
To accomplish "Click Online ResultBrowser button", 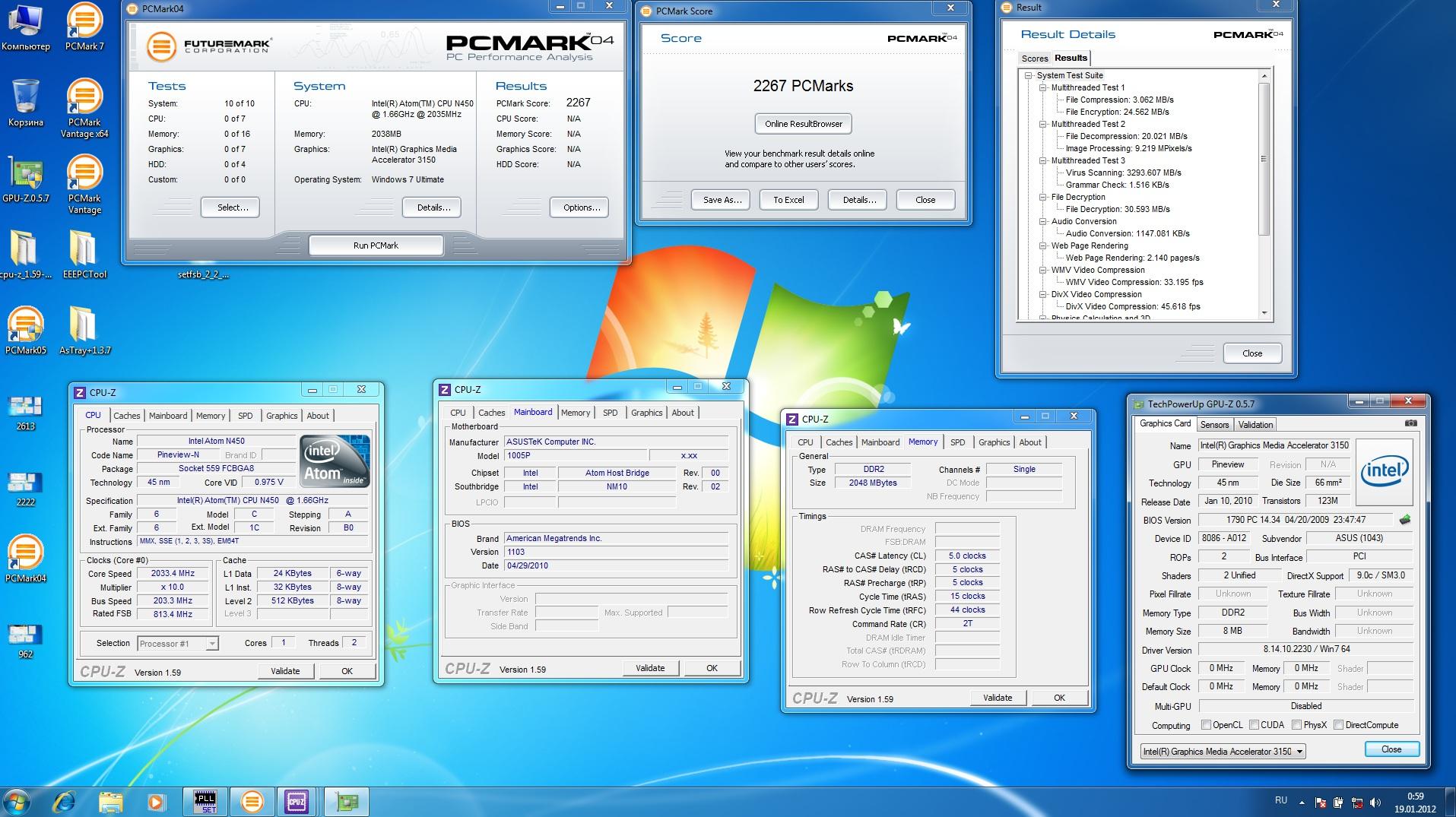I will 804,124.
